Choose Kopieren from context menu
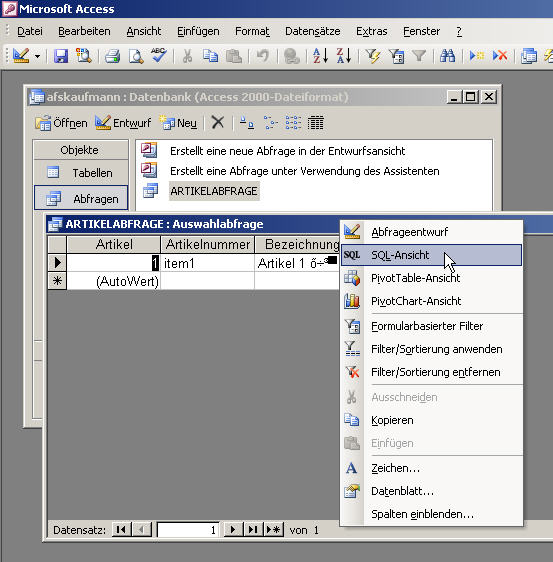Screen dimensions: 553x562 click(x=432, y=420)
